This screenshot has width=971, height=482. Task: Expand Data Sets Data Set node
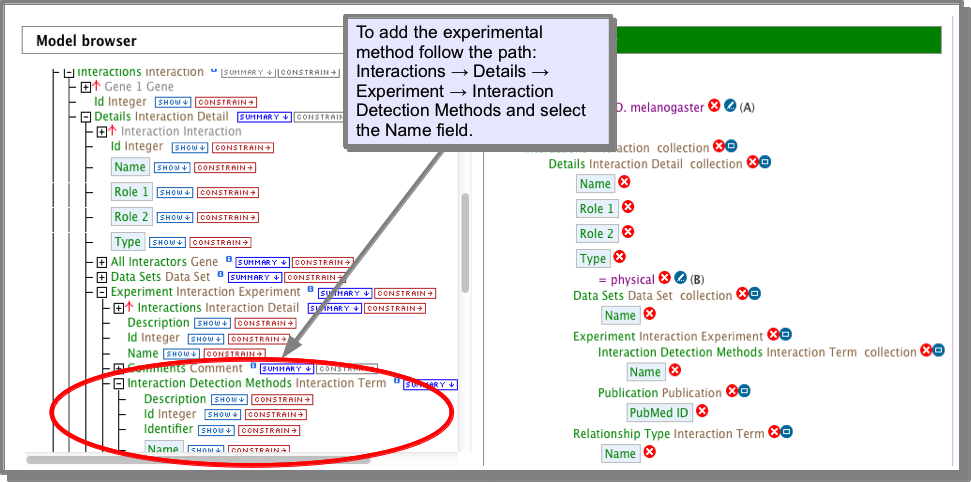[x=102, y=278]
